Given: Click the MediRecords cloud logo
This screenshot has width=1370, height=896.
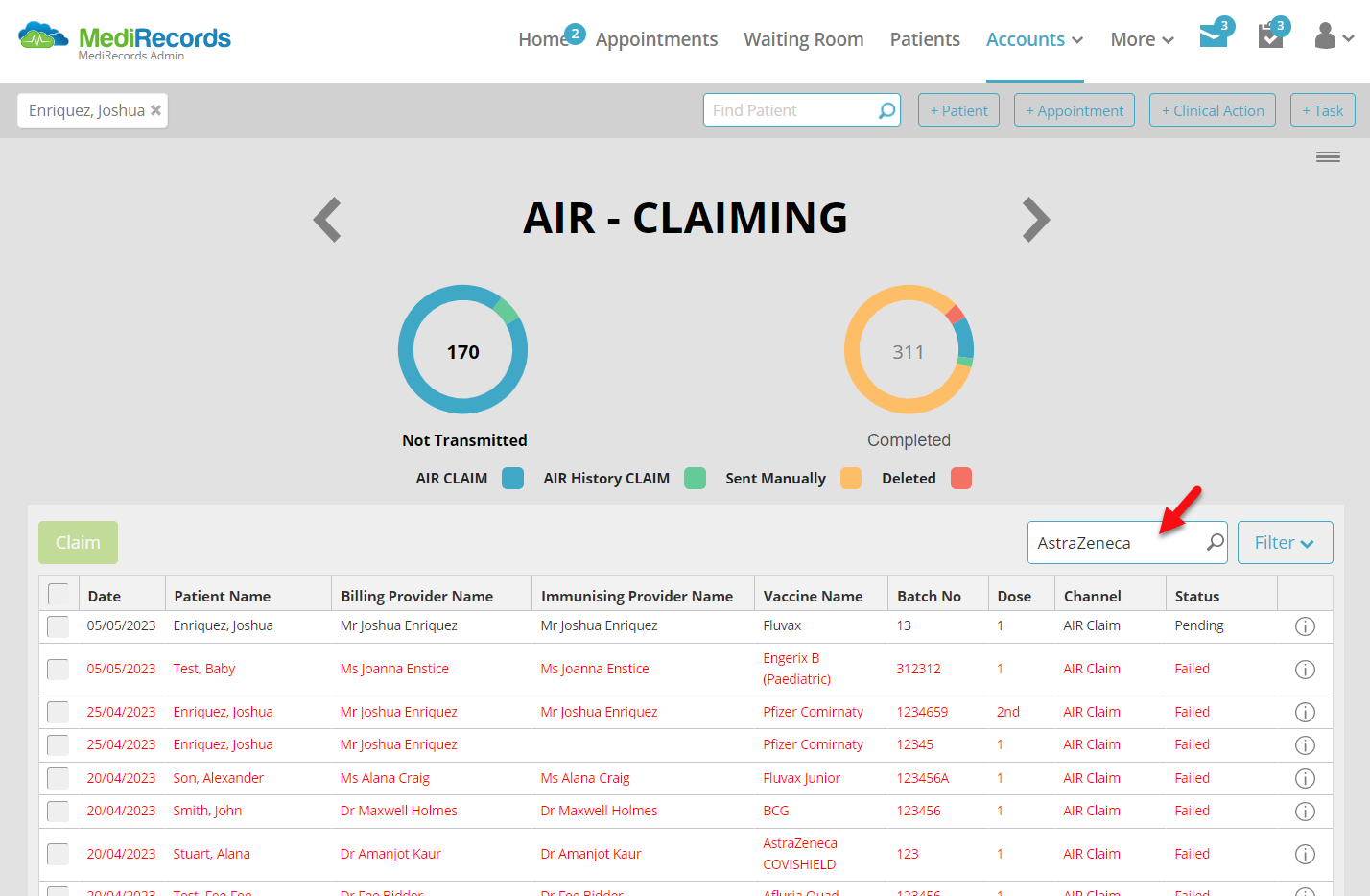Looking at the screenshot, I should (44, 36).
